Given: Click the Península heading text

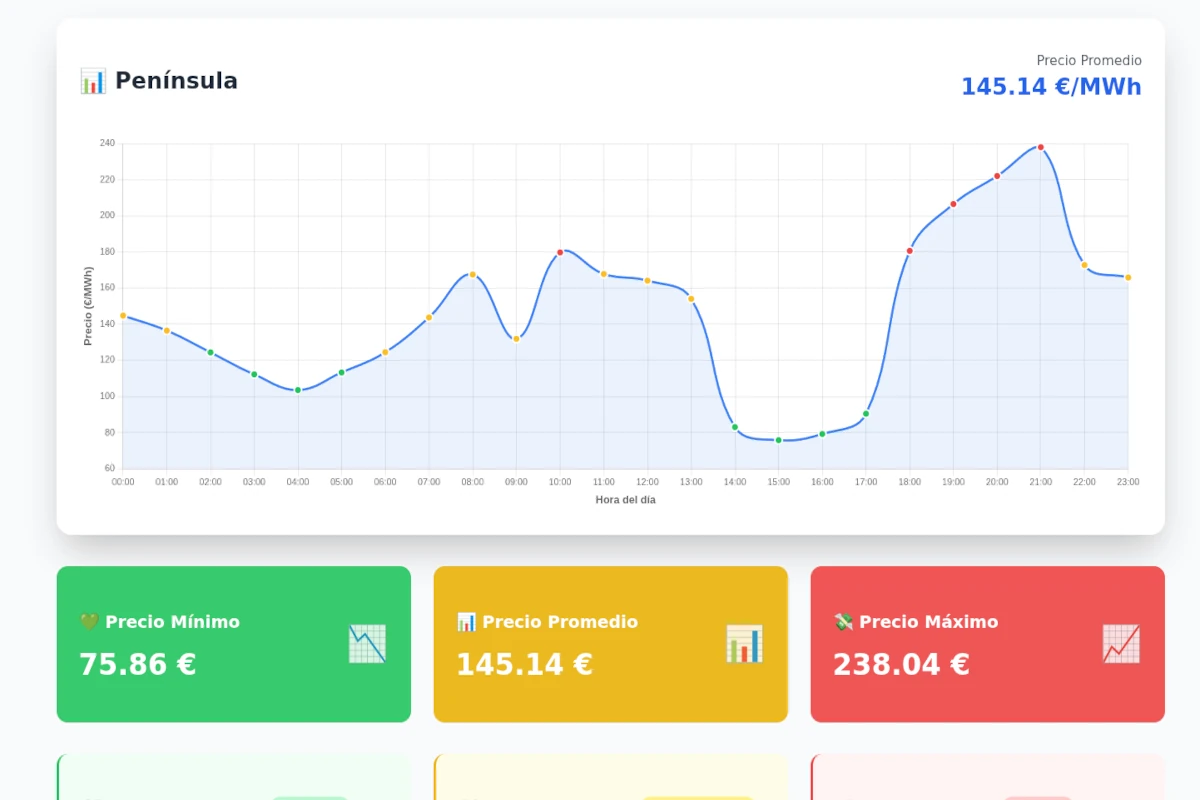Looking at the screenshot, I should click(176, 81).
